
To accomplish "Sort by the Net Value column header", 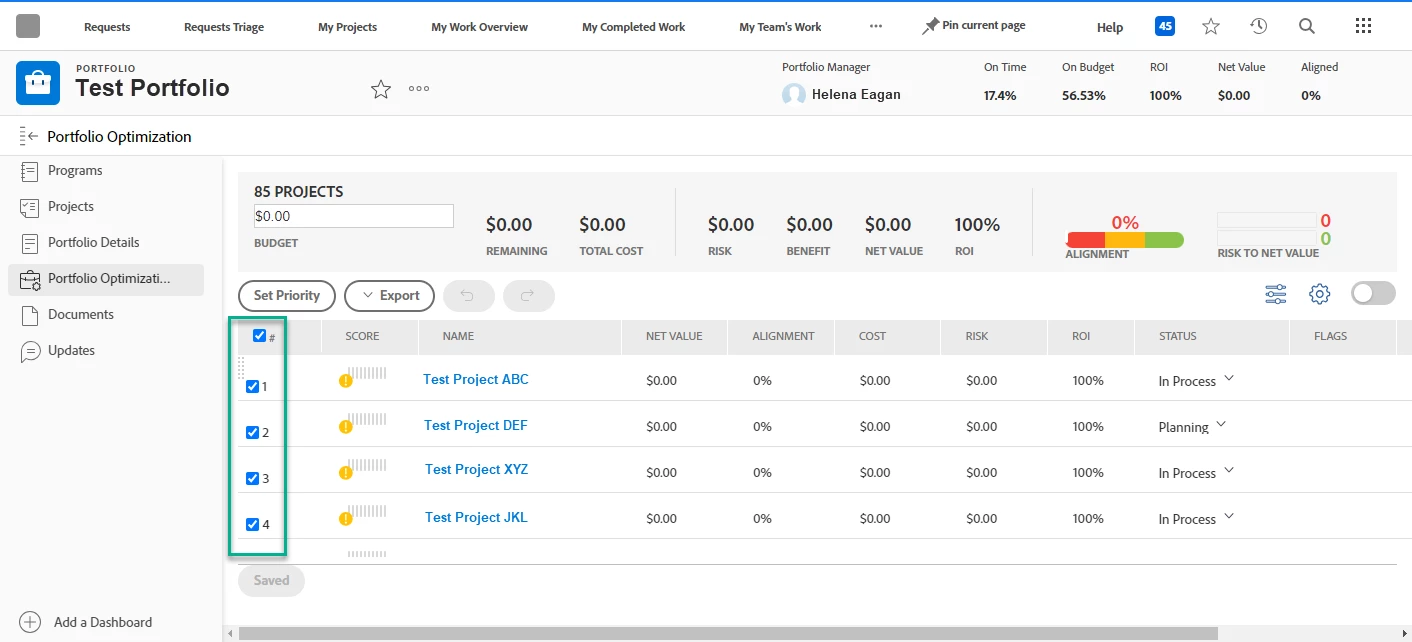I will [x=675, y=336].
